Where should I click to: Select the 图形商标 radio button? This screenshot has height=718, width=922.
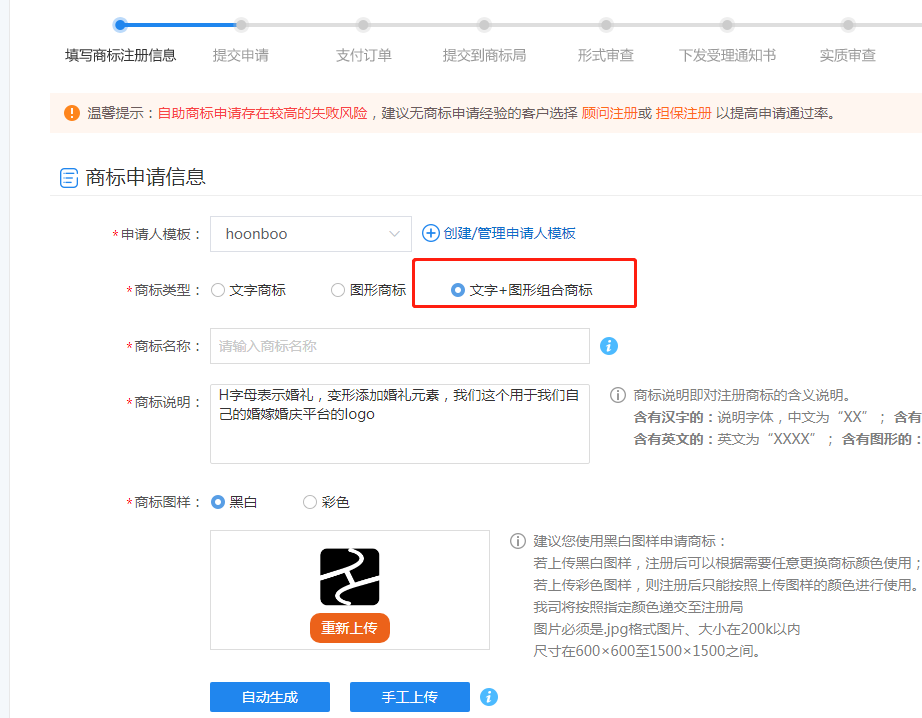(338, 290)
